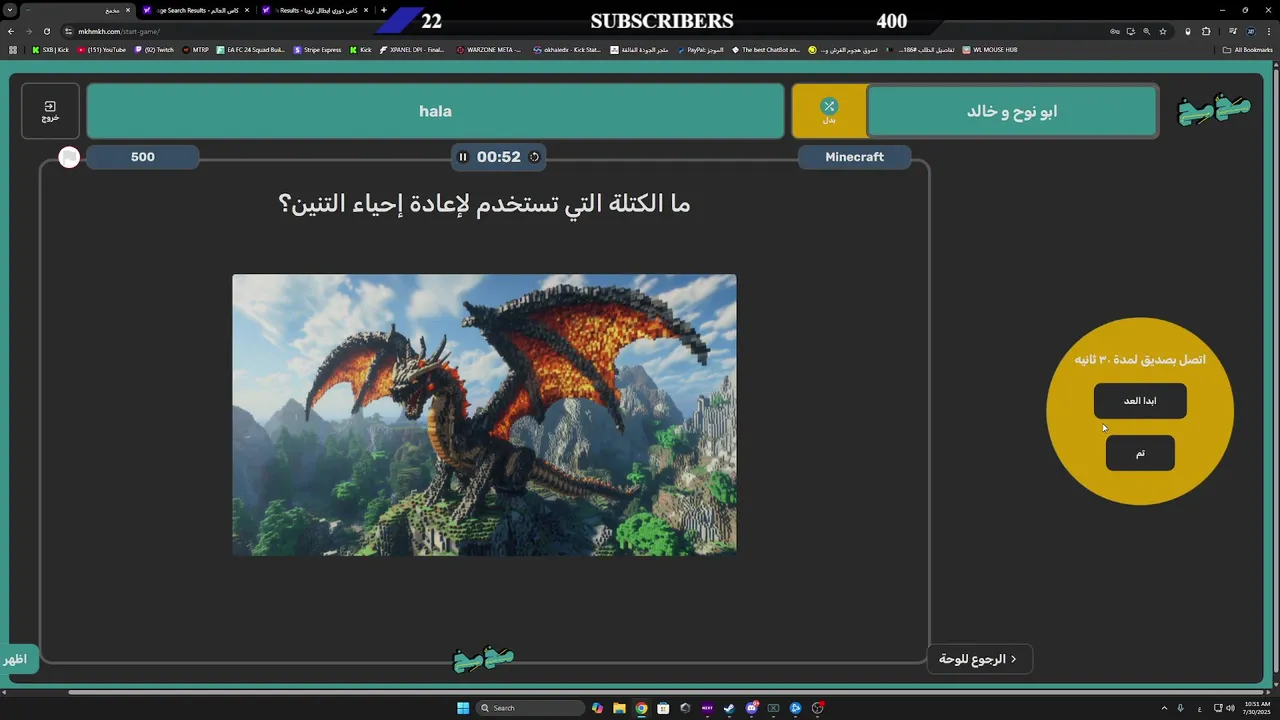Open the best ChatBot bookmark

coord(766,50)
